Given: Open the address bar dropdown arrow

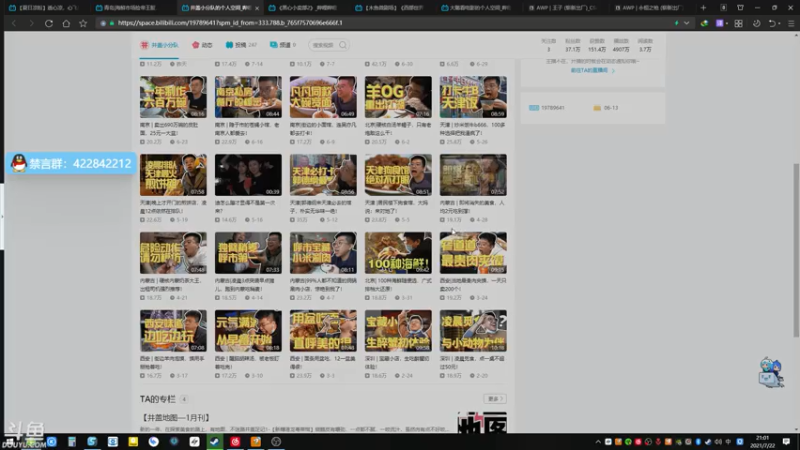Looking at the screenshot, I should 687,23.
